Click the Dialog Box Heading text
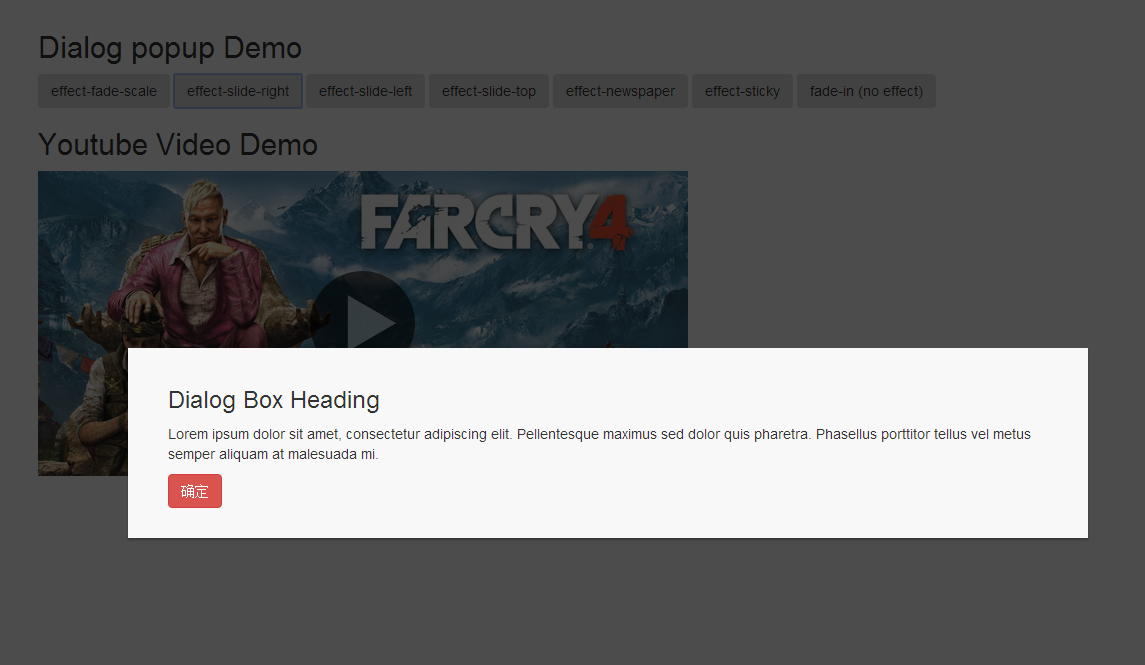 tap(274, 400)
